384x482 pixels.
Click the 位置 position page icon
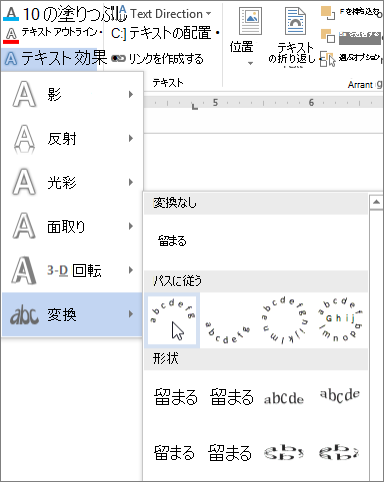point(250,21)
